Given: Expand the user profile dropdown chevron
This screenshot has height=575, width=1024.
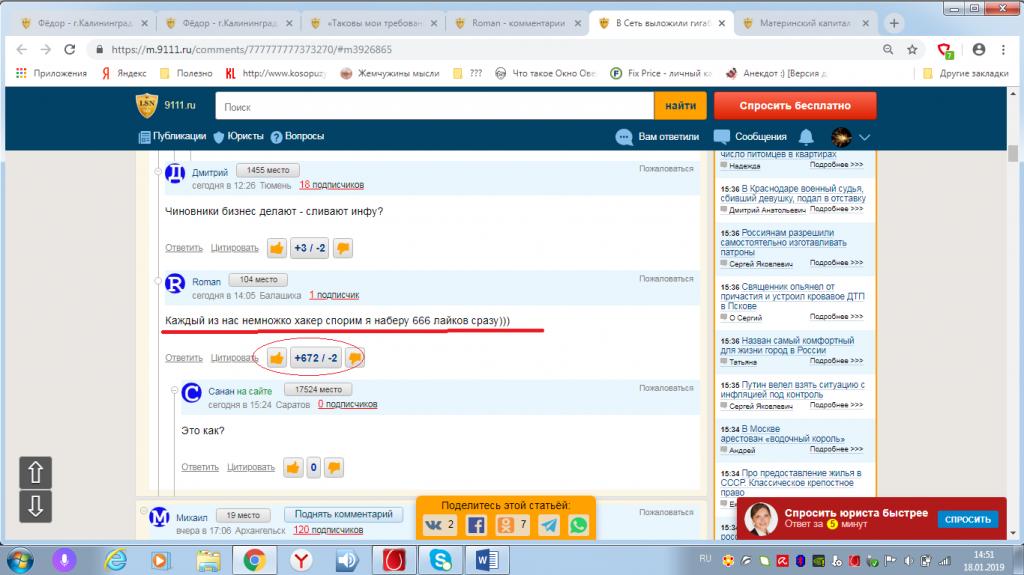Looking at the screenshot, I should [865, 137].
